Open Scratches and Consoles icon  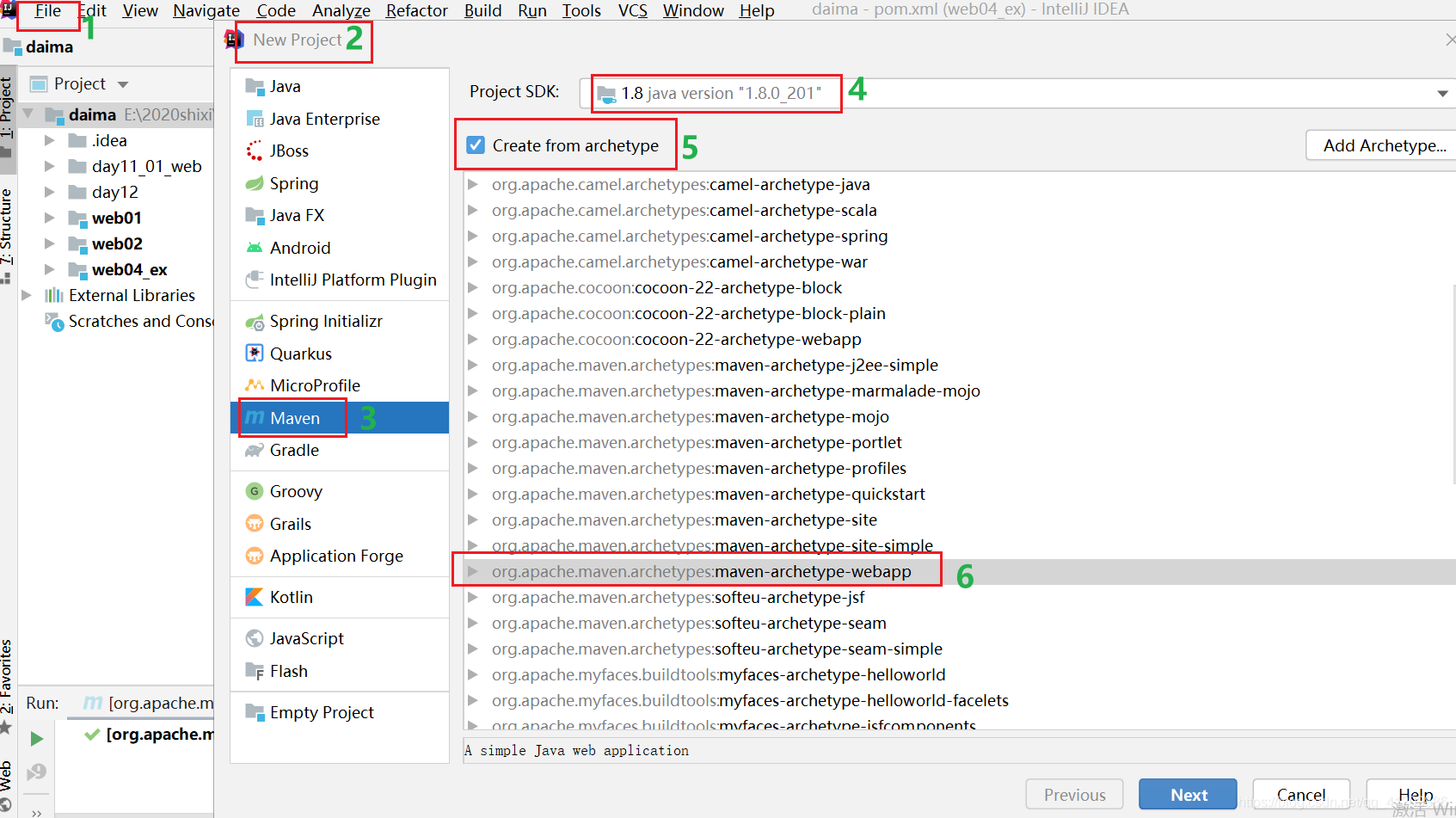[54, 322]
